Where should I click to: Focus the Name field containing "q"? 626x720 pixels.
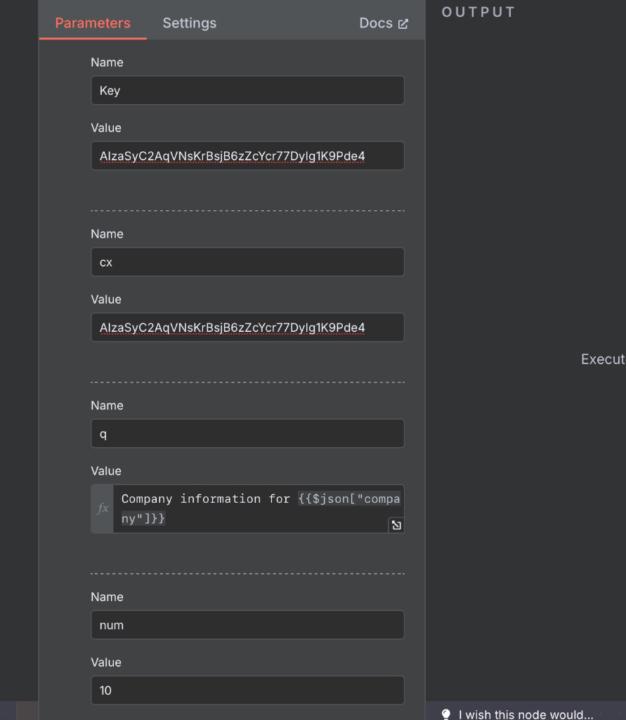(247, 434)
